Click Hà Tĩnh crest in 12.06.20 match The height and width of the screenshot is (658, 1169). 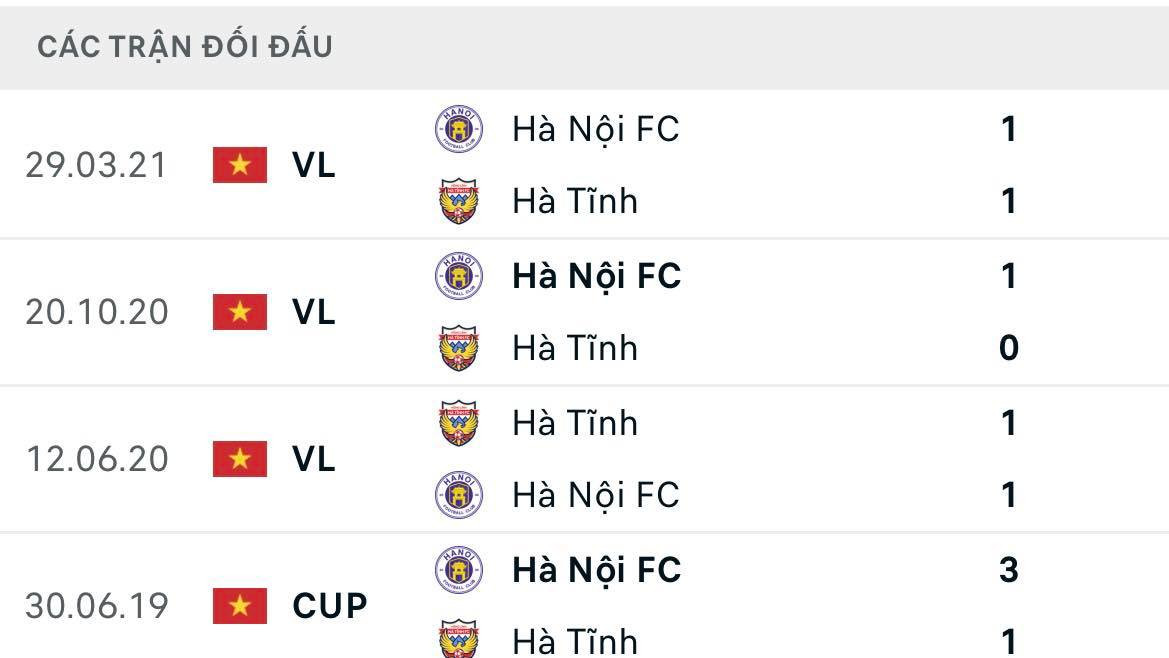(x=459, y=423)
